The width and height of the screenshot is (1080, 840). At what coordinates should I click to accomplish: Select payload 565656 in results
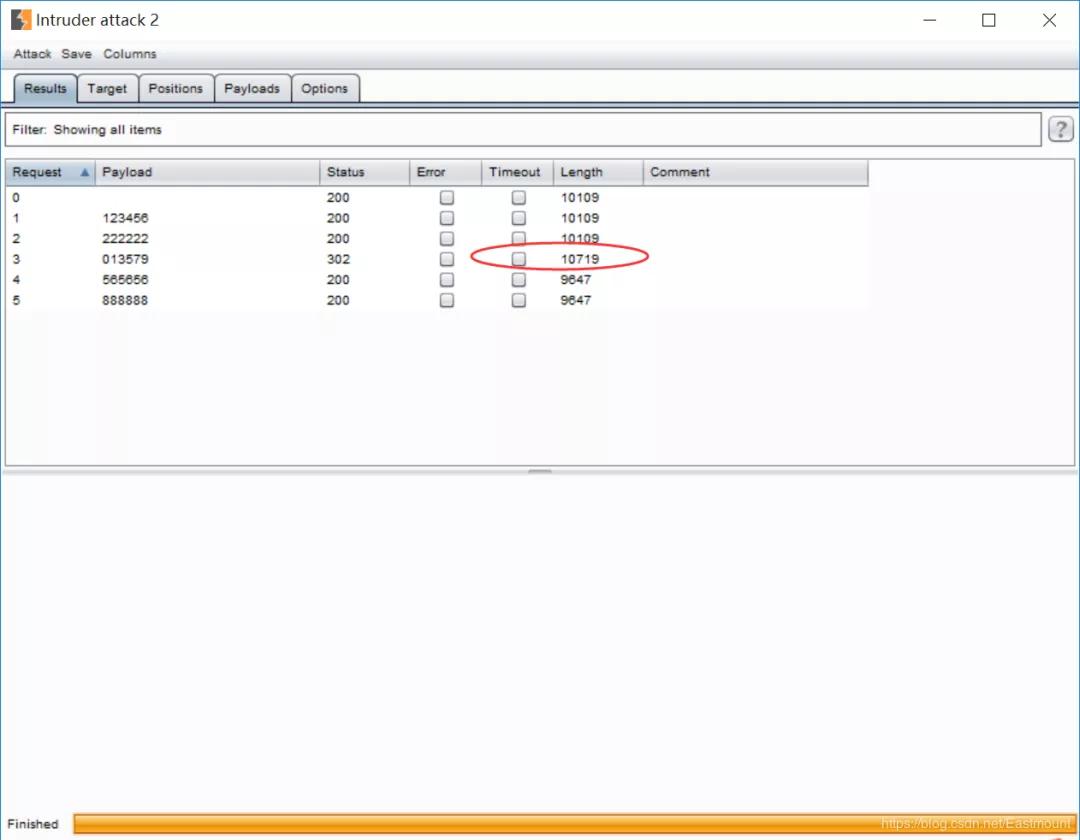click(125, 280)
